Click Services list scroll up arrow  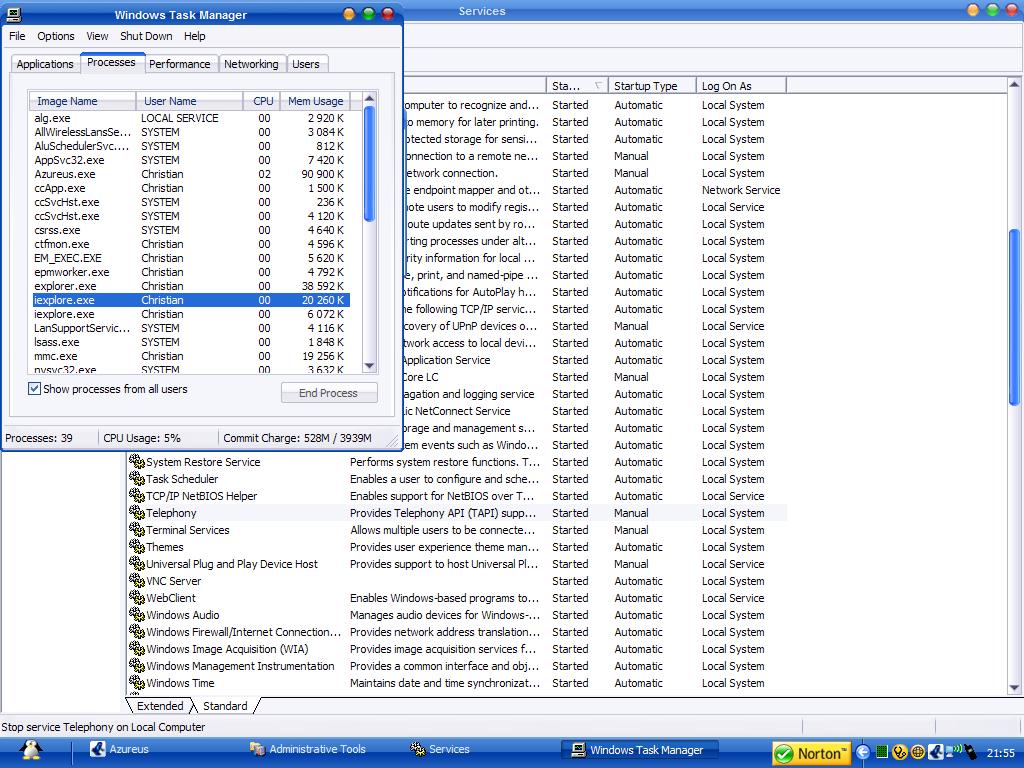(x=1014, y=84)
